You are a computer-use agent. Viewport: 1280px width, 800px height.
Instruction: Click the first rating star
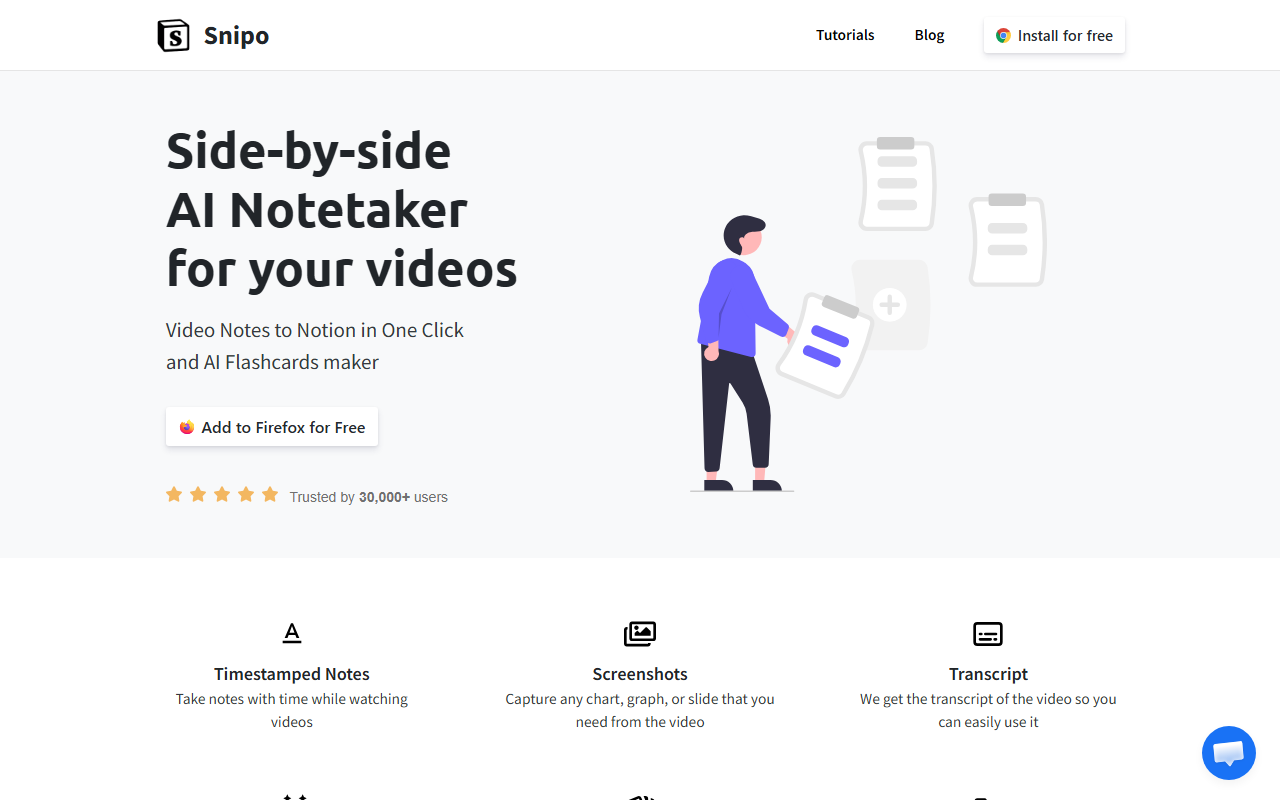click(174, 494)
